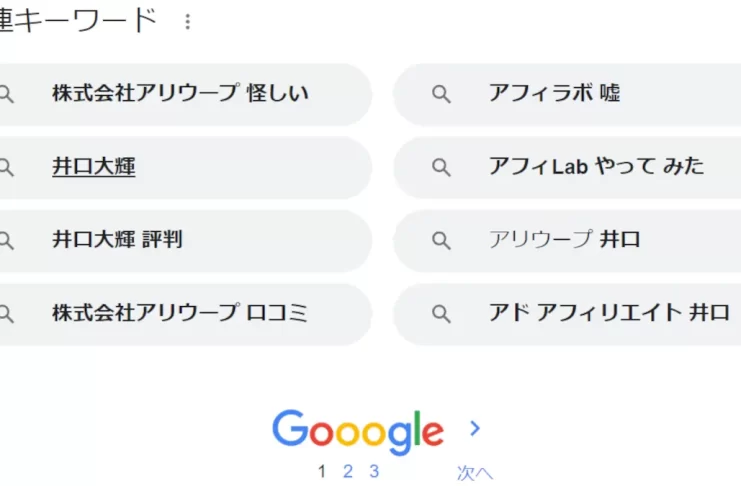Jump to results page 3
Viewport: 741px width, 486px height.
(374, 472)
